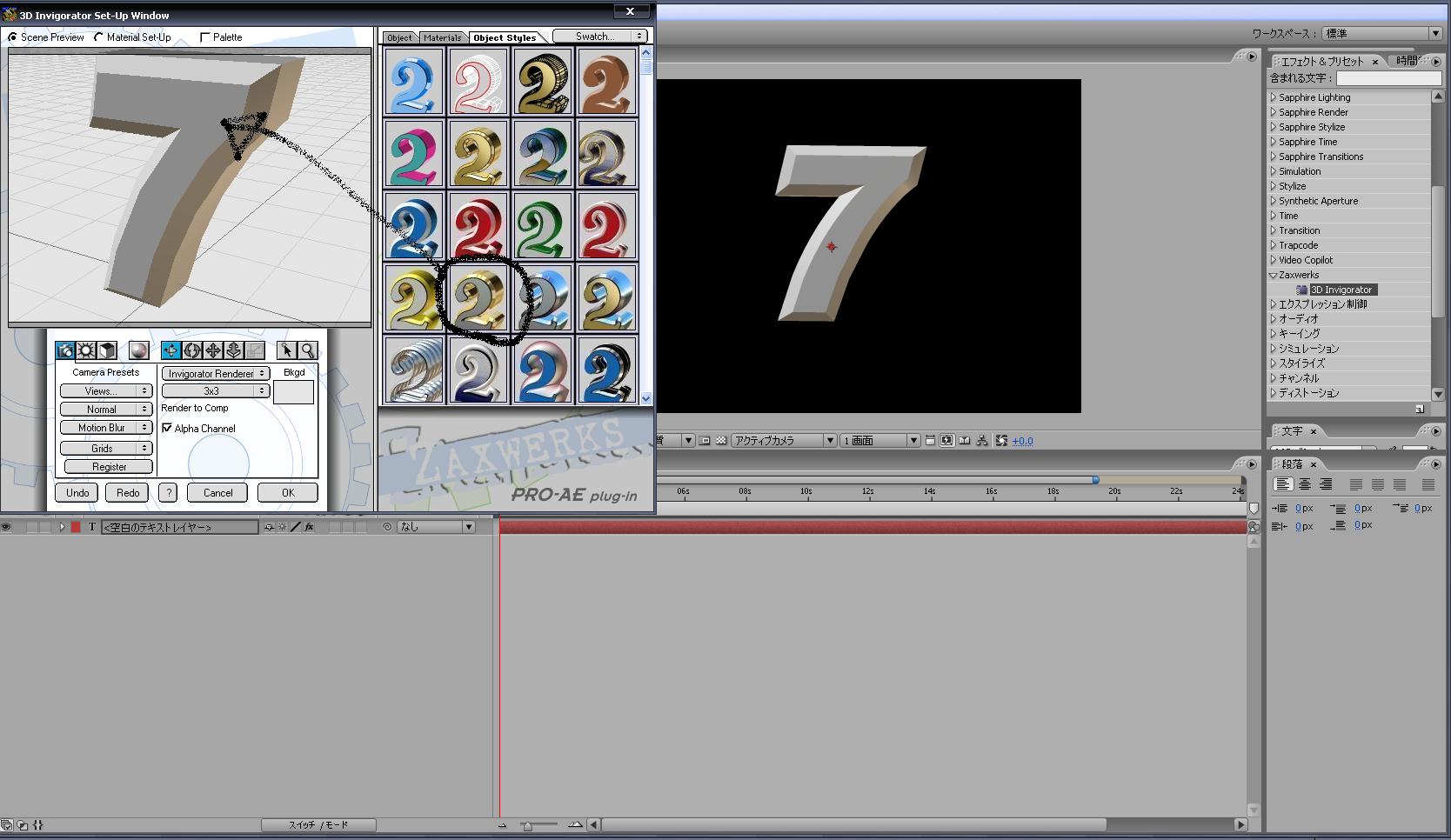This screenshot has width=1451, height=840.
Task: Open the 3x3 antialiasing dropdown
Action: tap(216, 391)
